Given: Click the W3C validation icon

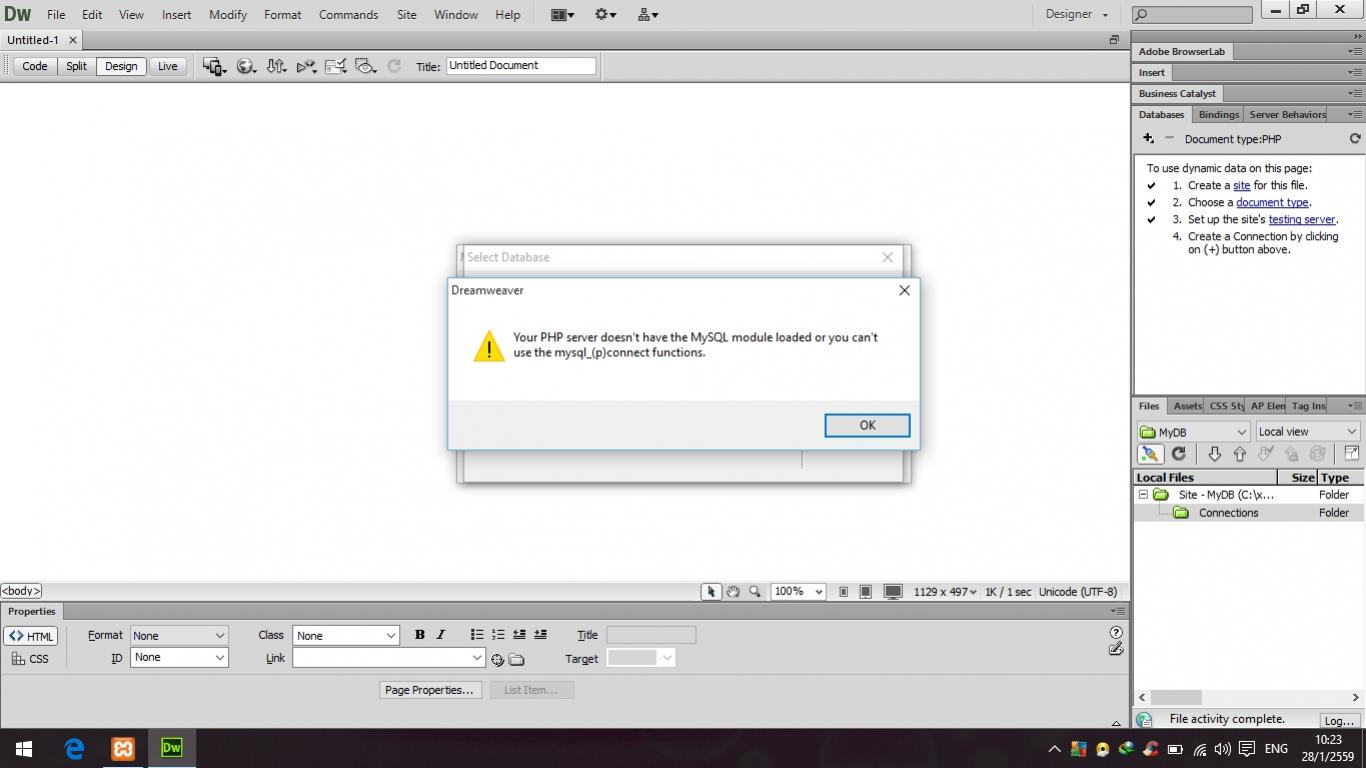Looking at the screenshot, I should click(306, 66).
